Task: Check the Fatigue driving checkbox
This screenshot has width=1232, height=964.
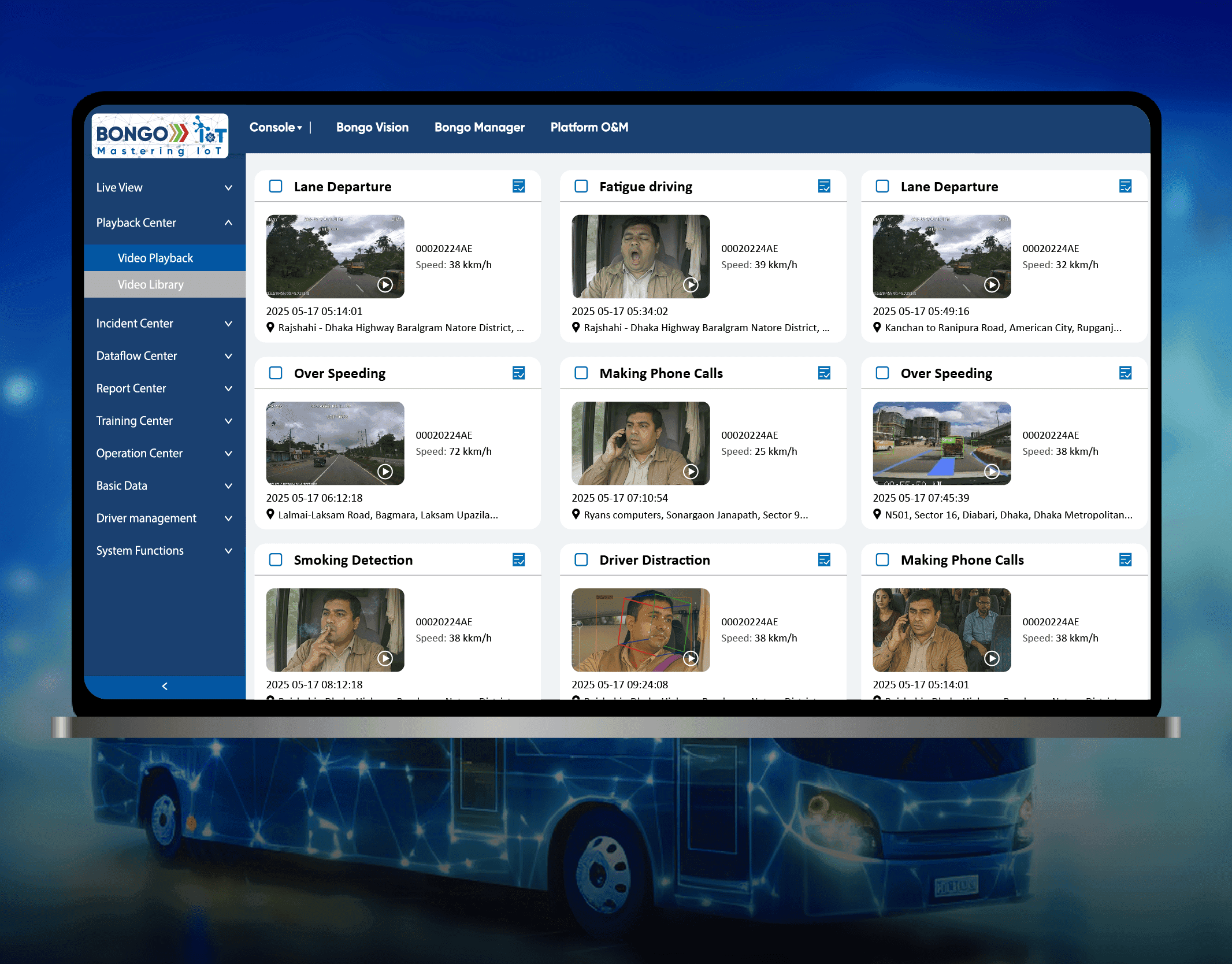Action: point(581,186)
